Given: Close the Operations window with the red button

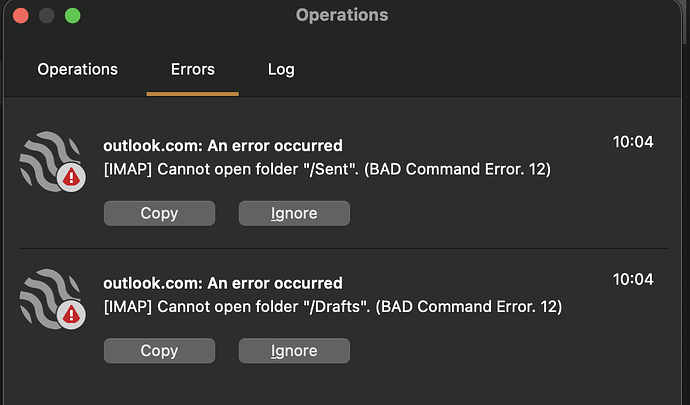Looking at the screenshot, I should pyautogui.click(x=21, y=16).
